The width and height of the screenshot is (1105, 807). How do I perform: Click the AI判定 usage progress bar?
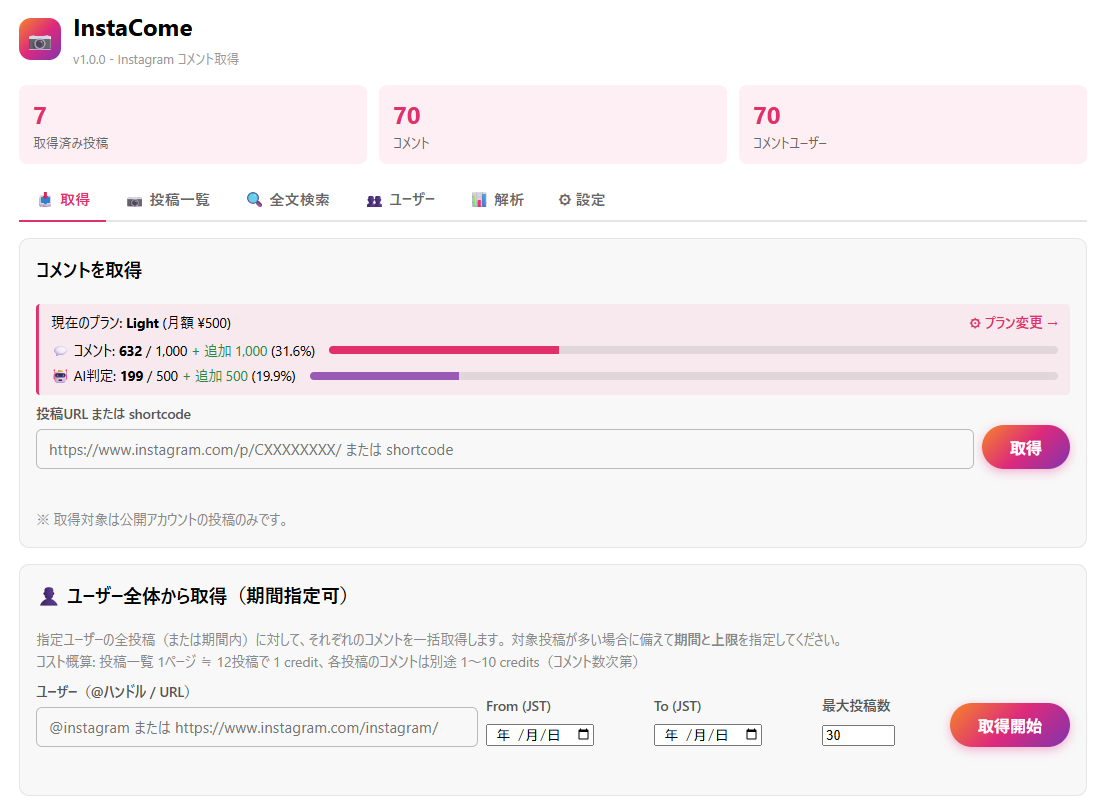(x=684, y=376)
